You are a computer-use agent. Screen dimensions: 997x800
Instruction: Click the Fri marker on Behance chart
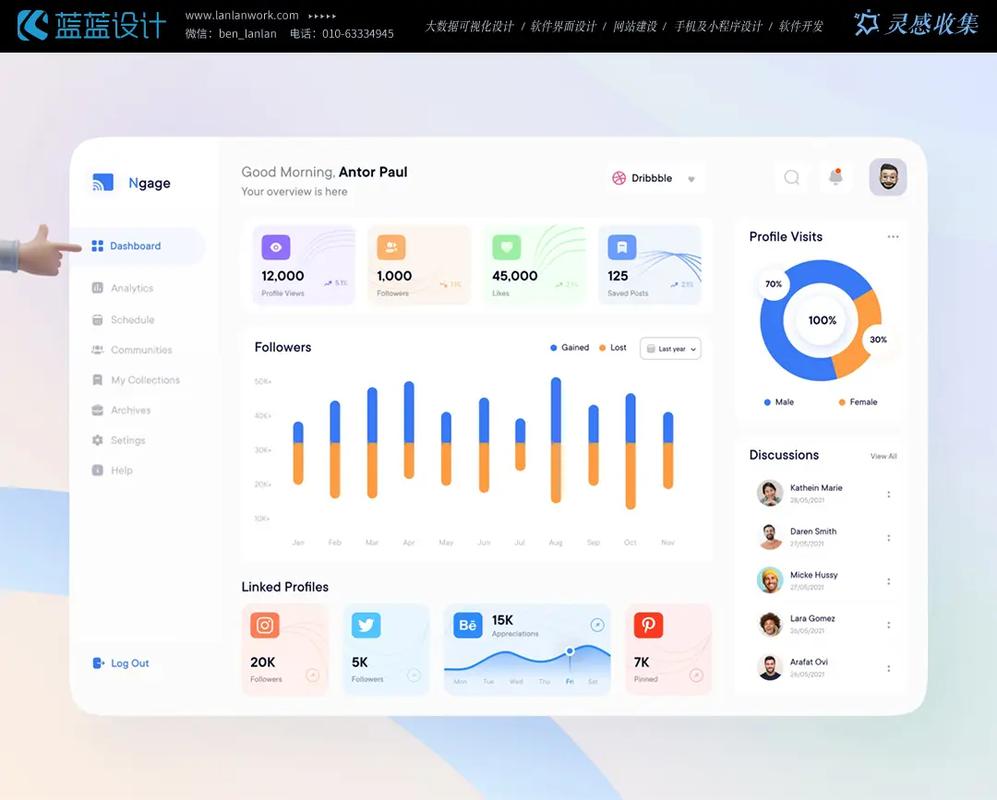pos(570,651)
